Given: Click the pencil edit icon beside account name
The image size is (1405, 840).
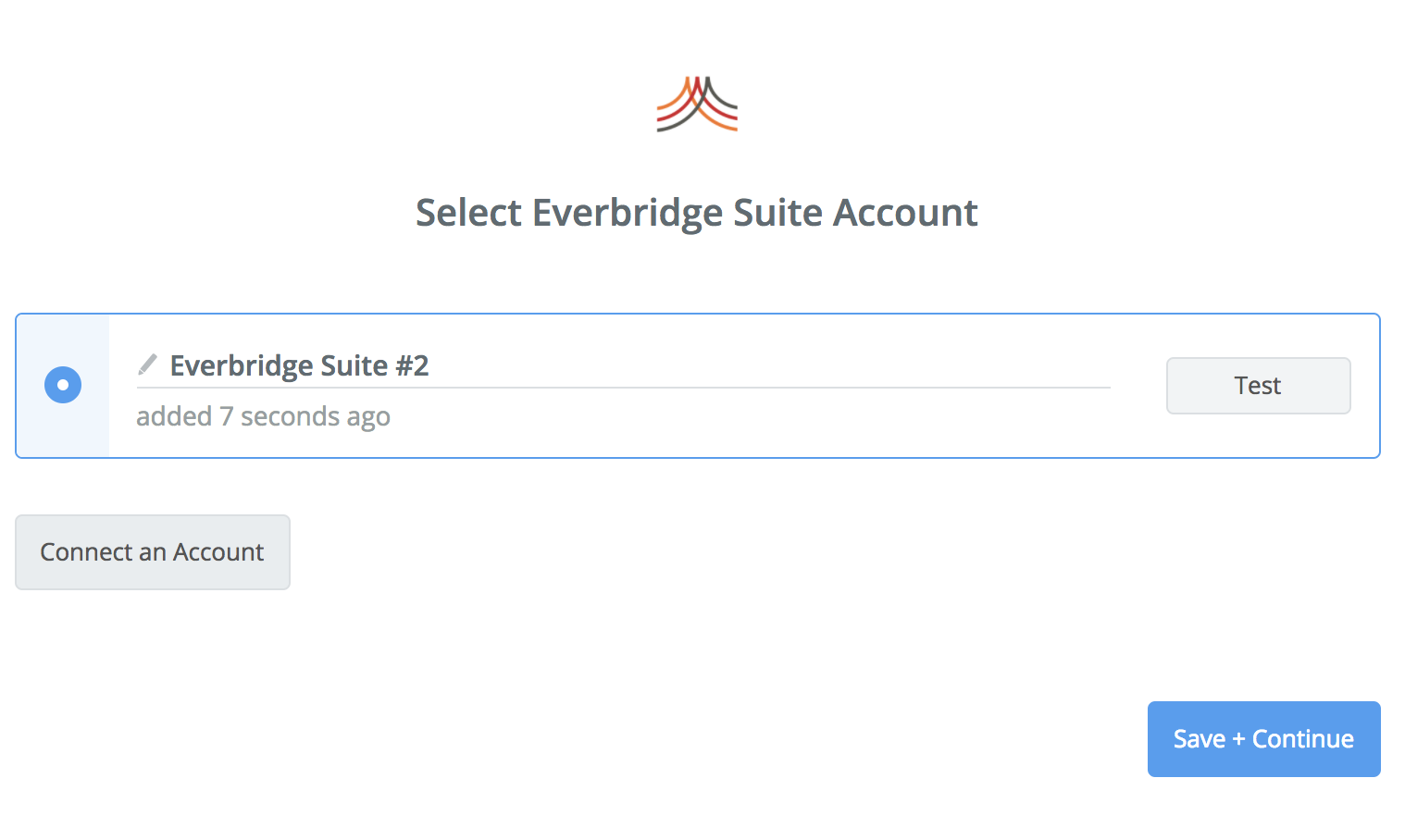Looking at the screenshot, I should coord(147,364).
